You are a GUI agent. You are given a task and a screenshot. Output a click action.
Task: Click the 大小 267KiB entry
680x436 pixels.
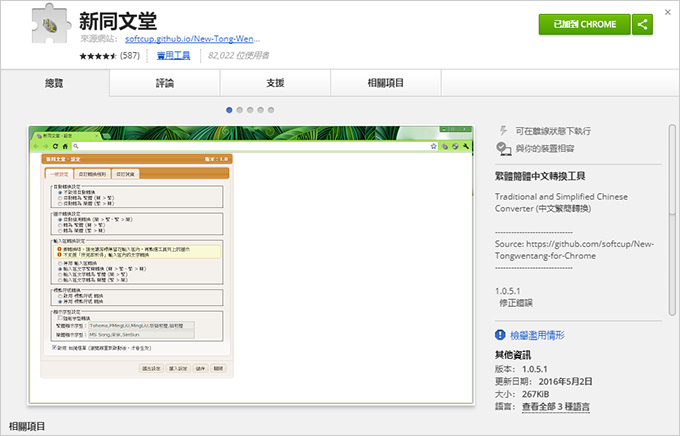522,394
